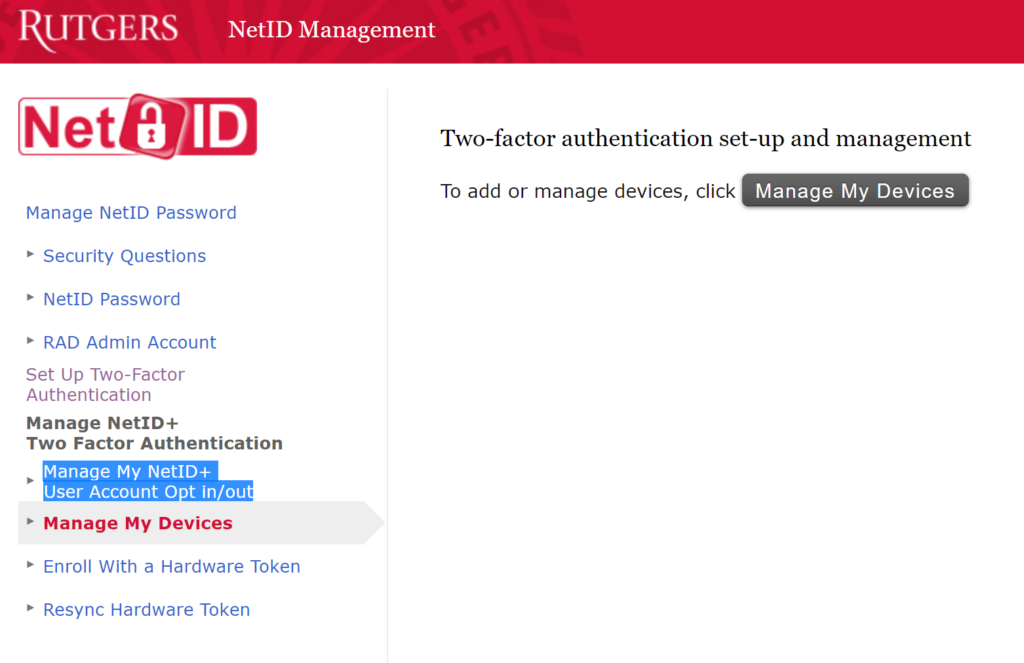The width and height of the screenshot is (1024, 663).
Task: Click the arrow beside NetID Password
Action: point(31,297)
